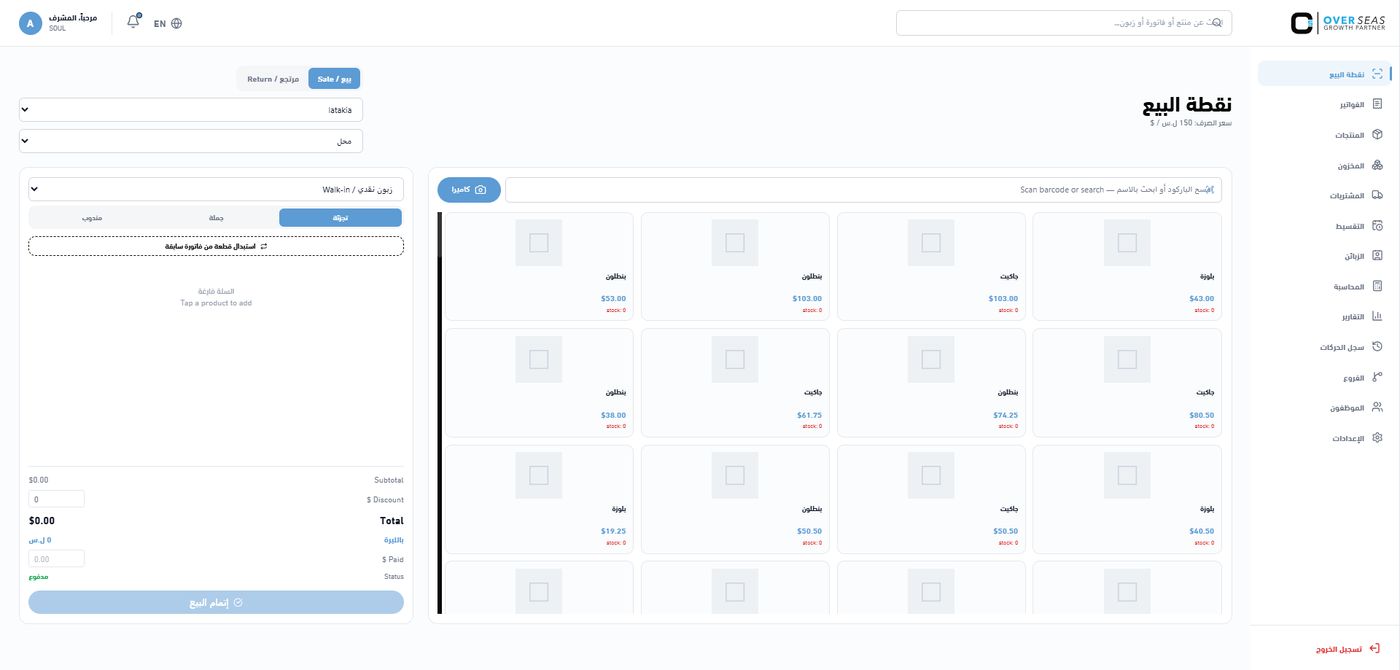1400x670 pixels.
Task: Open الفواتير invoices page
Action: (1324, 104)
